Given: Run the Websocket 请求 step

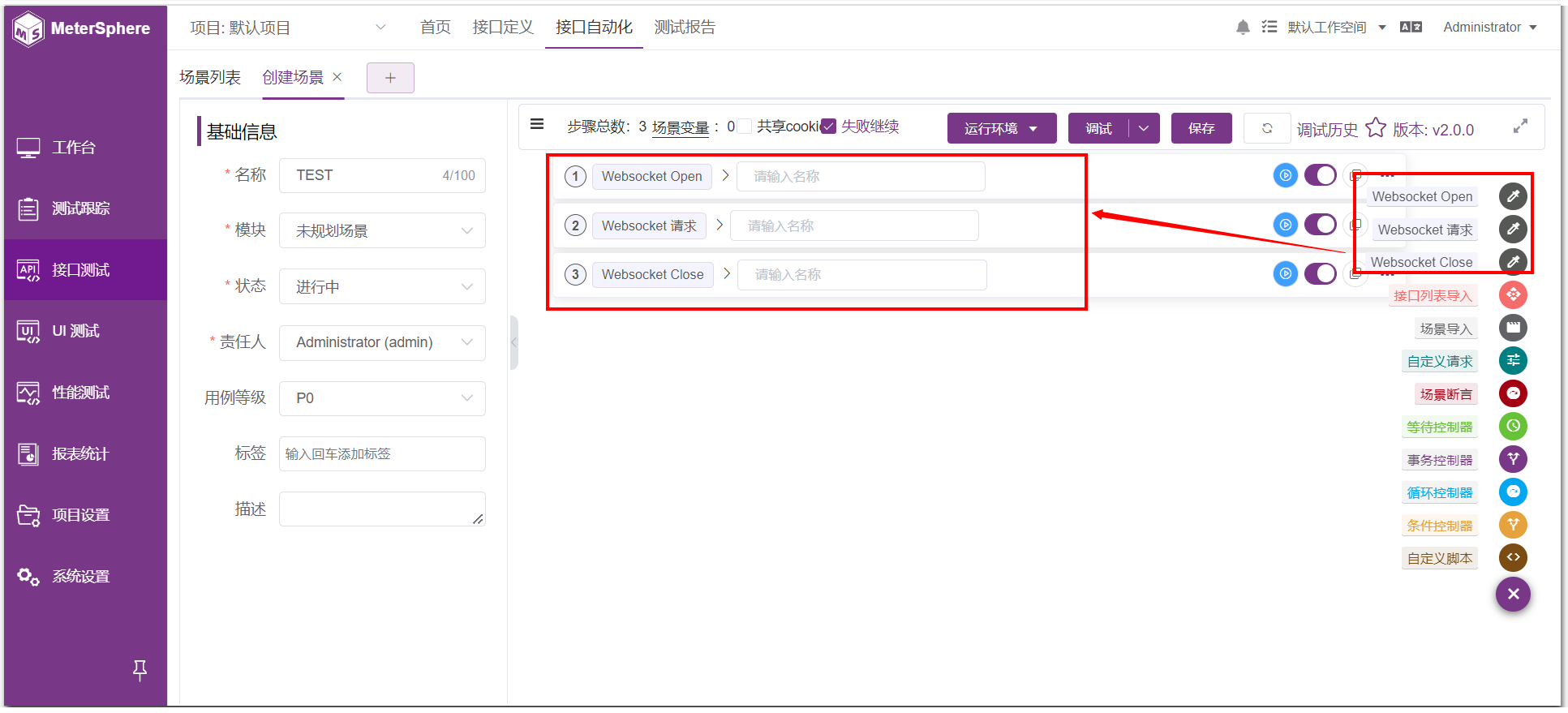Looking at the screenshot, I should point(1286,225).
